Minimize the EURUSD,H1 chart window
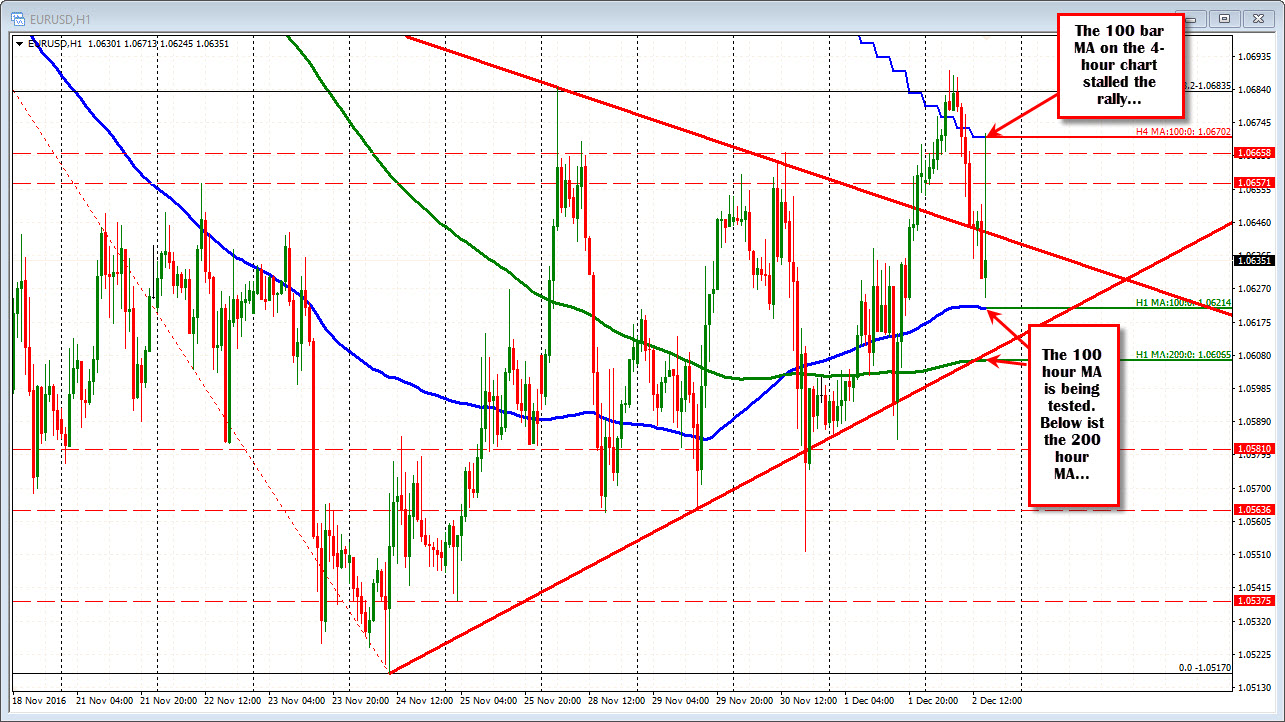The height and width of the screenshot is (722, 1285). pyautogui.click(x=1196, y=17)
